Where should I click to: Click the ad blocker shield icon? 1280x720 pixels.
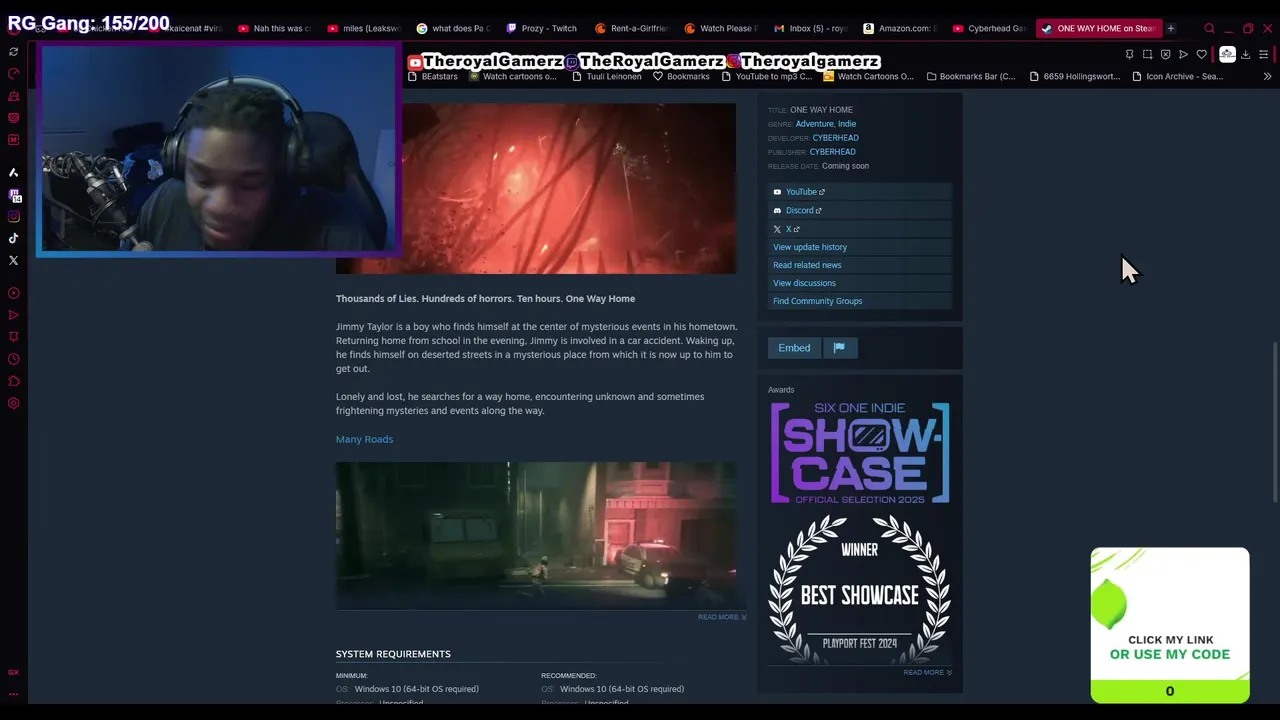click(x=1165, y=54)
